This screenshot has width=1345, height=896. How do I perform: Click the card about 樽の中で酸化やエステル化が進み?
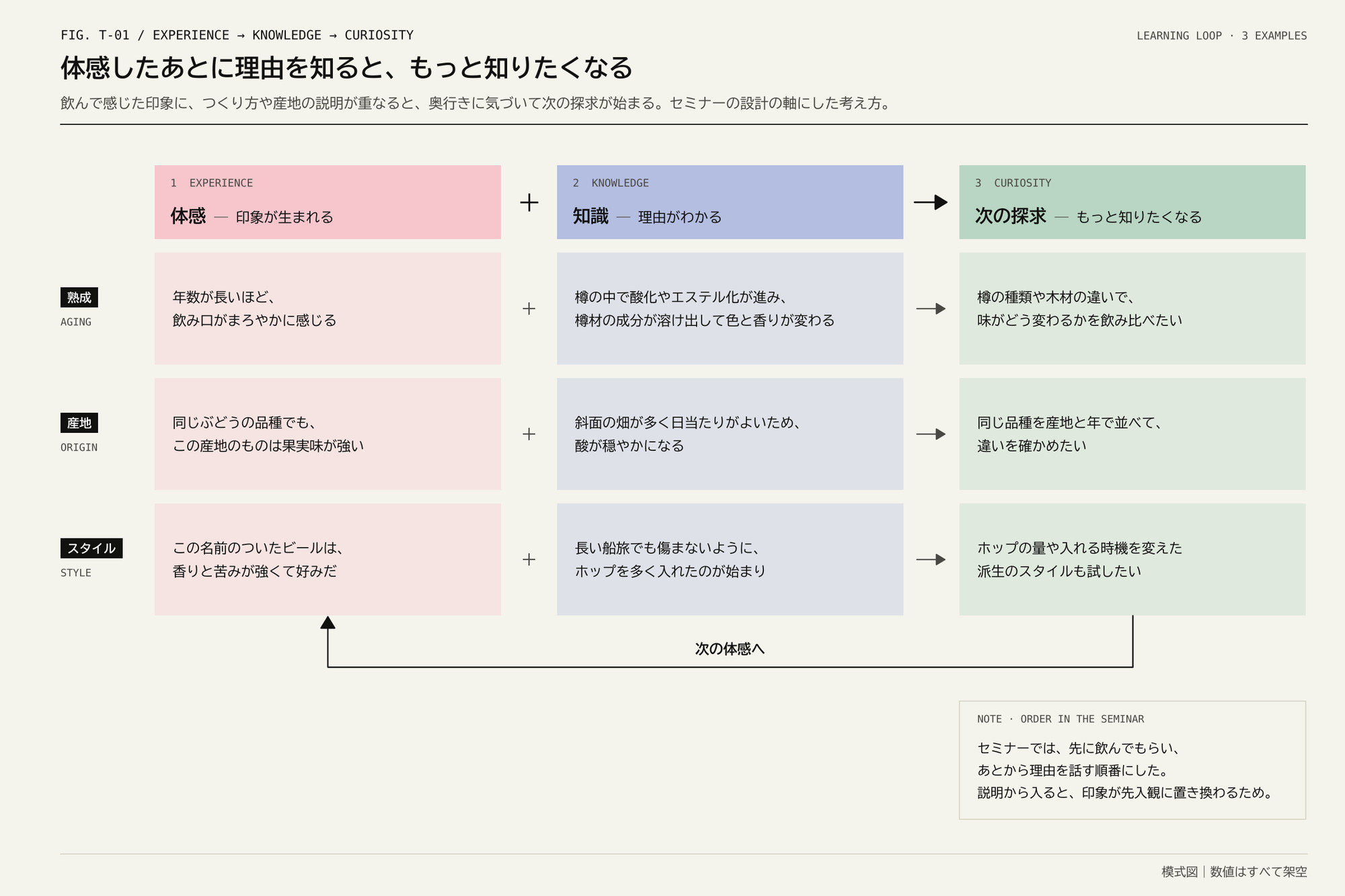pyautogui.click(x=730, y=309)
